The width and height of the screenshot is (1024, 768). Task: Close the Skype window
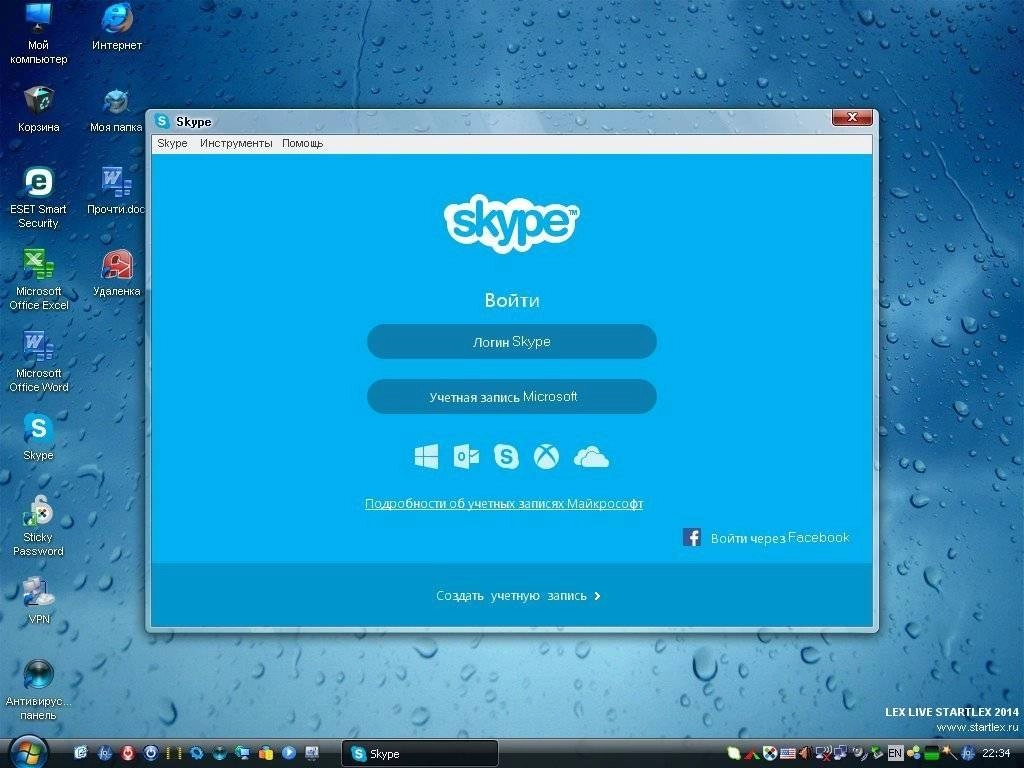pyautogui.click(x=852, y=118)
